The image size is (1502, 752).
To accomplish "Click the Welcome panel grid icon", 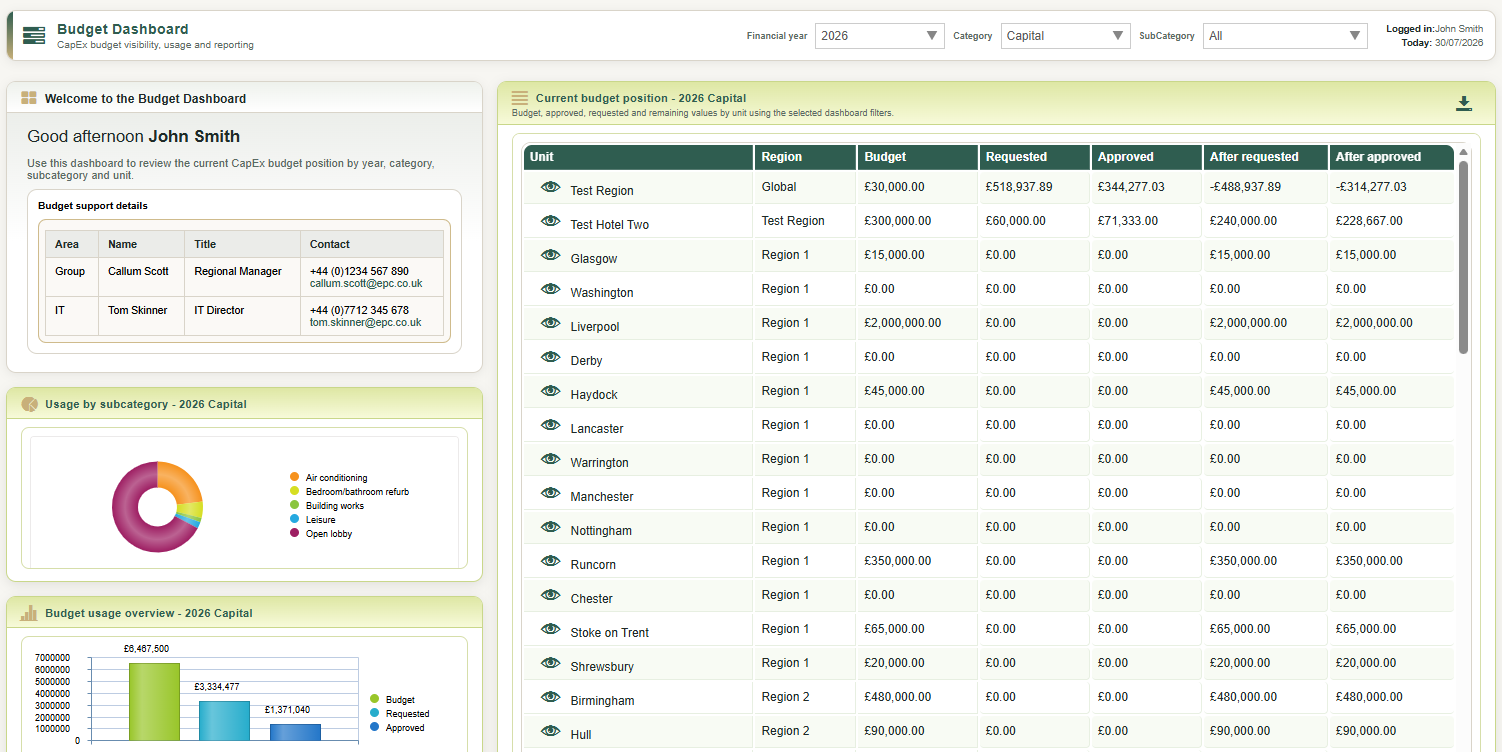I will coord(29,98).
